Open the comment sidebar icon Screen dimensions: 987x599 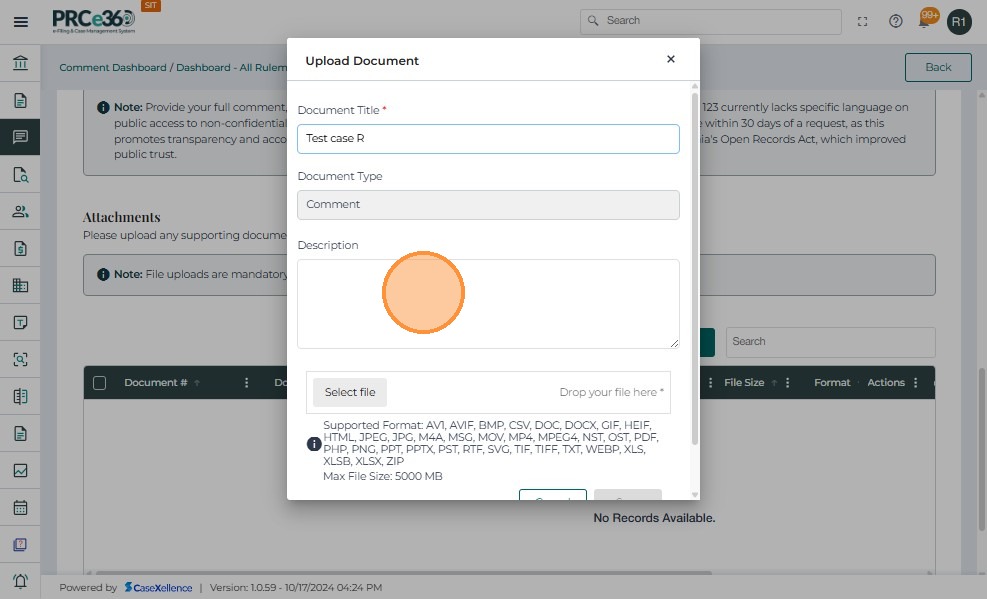tap(20, 137)
